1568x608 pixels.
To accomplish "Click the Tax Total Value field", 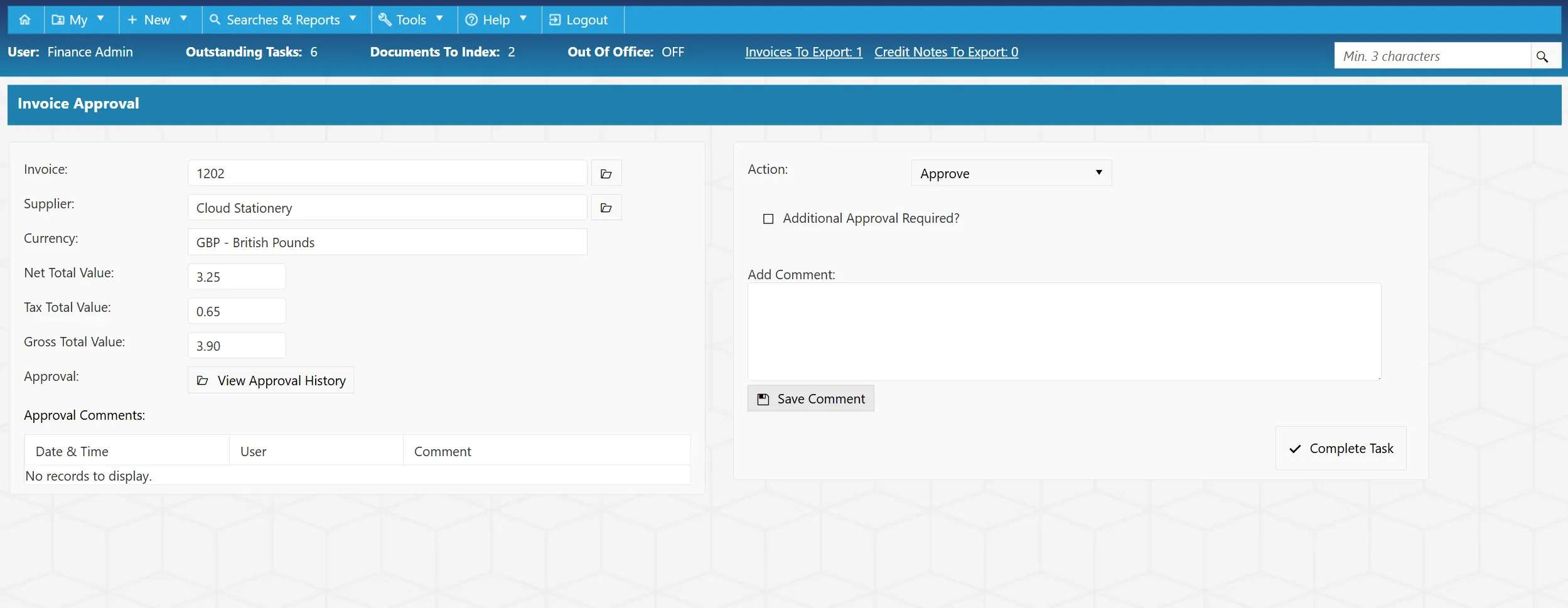I will (x=237, y=311).
